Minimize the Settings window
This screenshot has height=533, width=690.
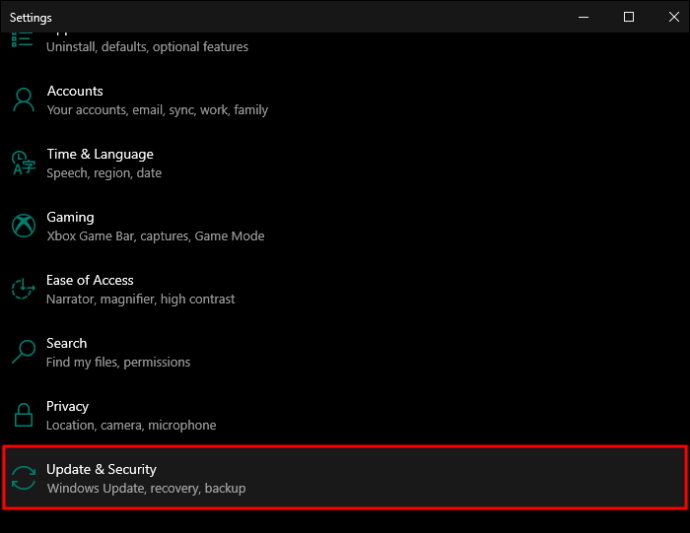[x=583, y=17]
